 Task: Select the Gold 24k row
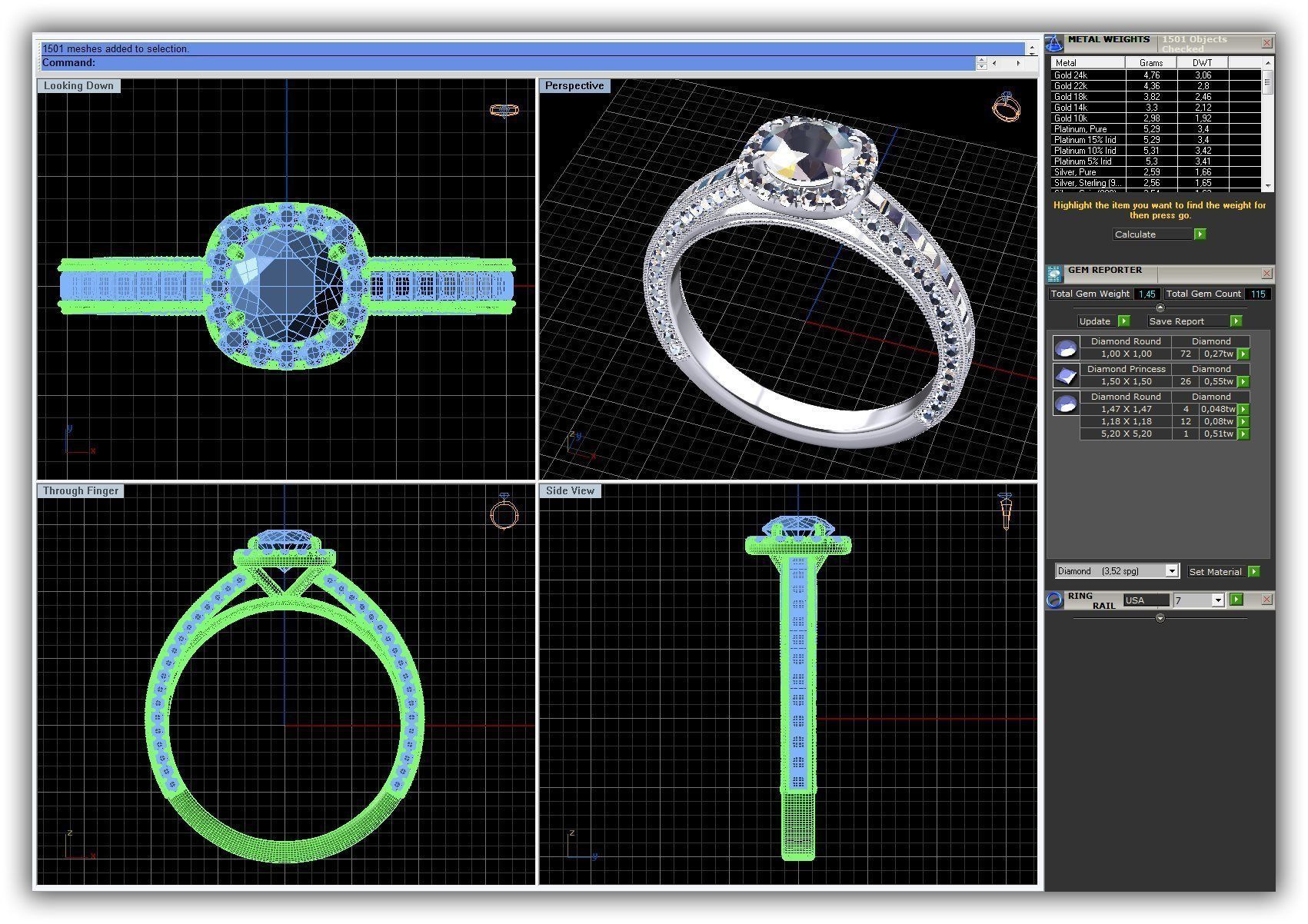coord(1156,75)
